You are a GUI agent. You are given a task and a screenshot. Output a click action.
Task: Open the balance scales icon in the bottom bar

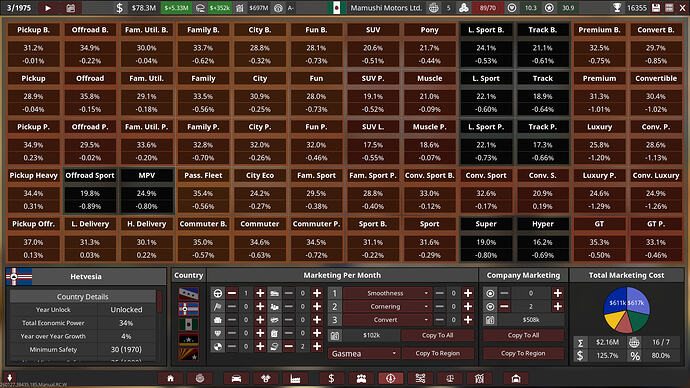coord(450,378)
